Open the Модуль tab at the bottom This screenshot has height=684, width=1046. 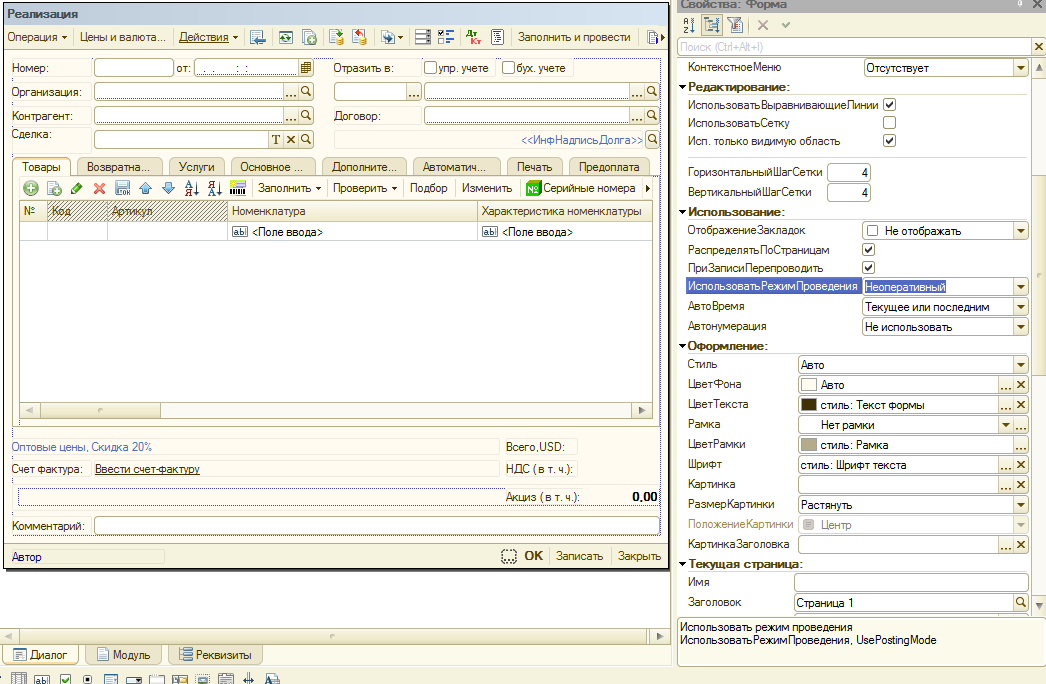pyautogui.click(x=123, y=655)
